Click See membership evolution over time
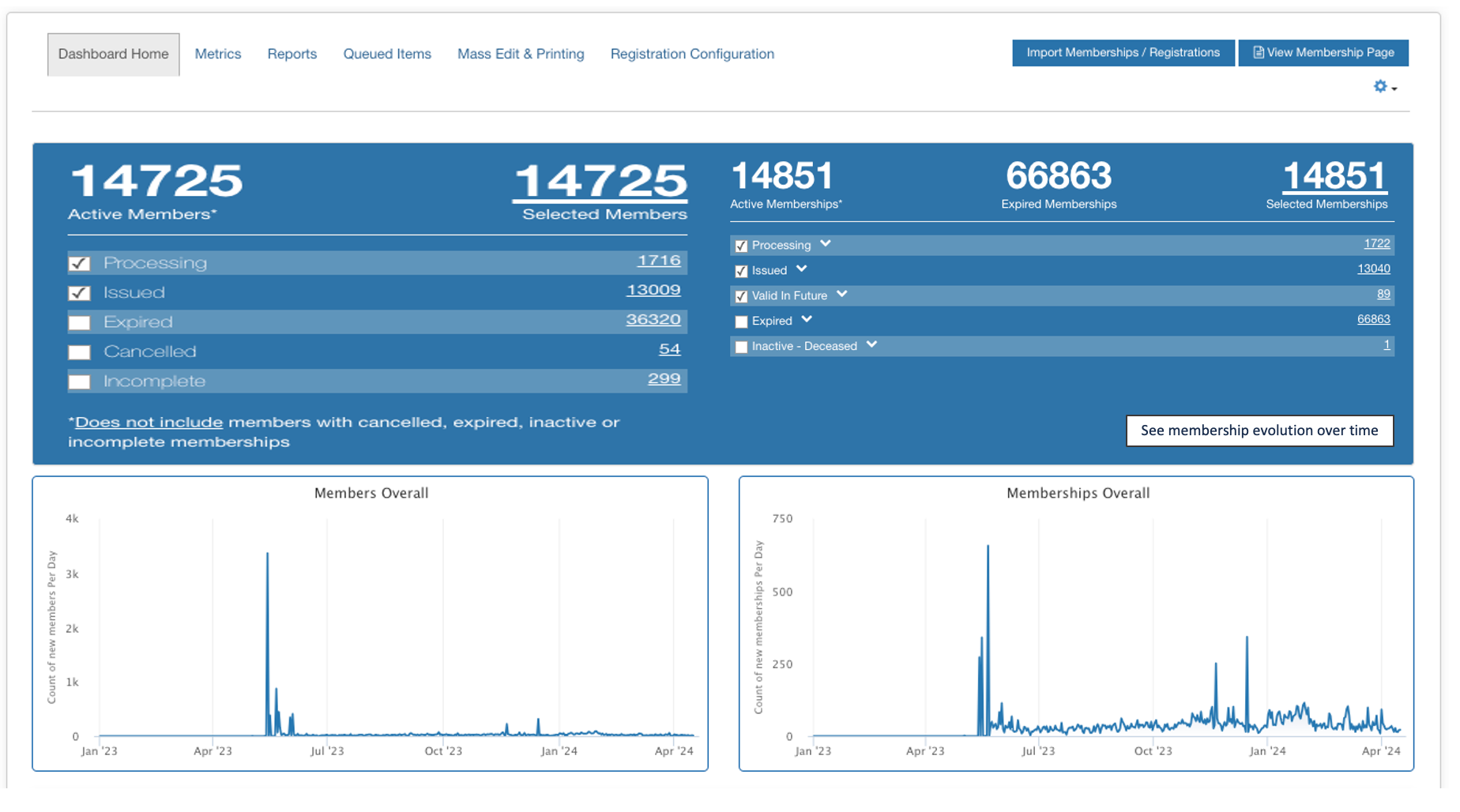Image resolution: width=1460 pixels, height=812 pixels. pos(1259,430)
